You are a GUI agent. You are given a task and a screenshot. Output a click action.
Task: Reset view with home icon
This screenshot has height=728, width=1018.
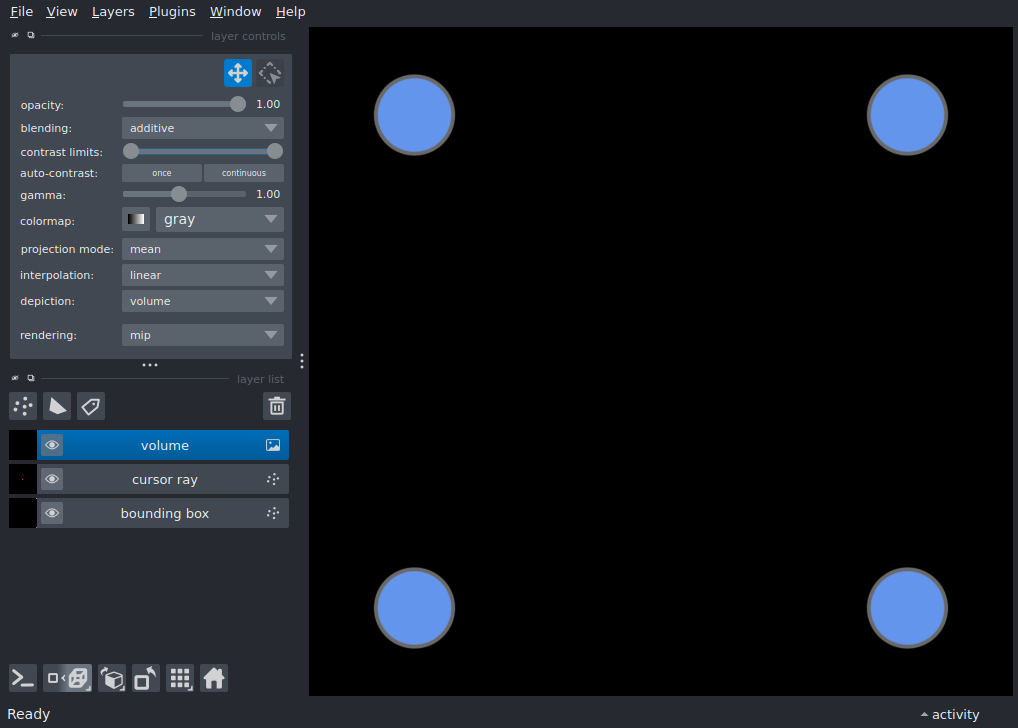pos(214,679)
